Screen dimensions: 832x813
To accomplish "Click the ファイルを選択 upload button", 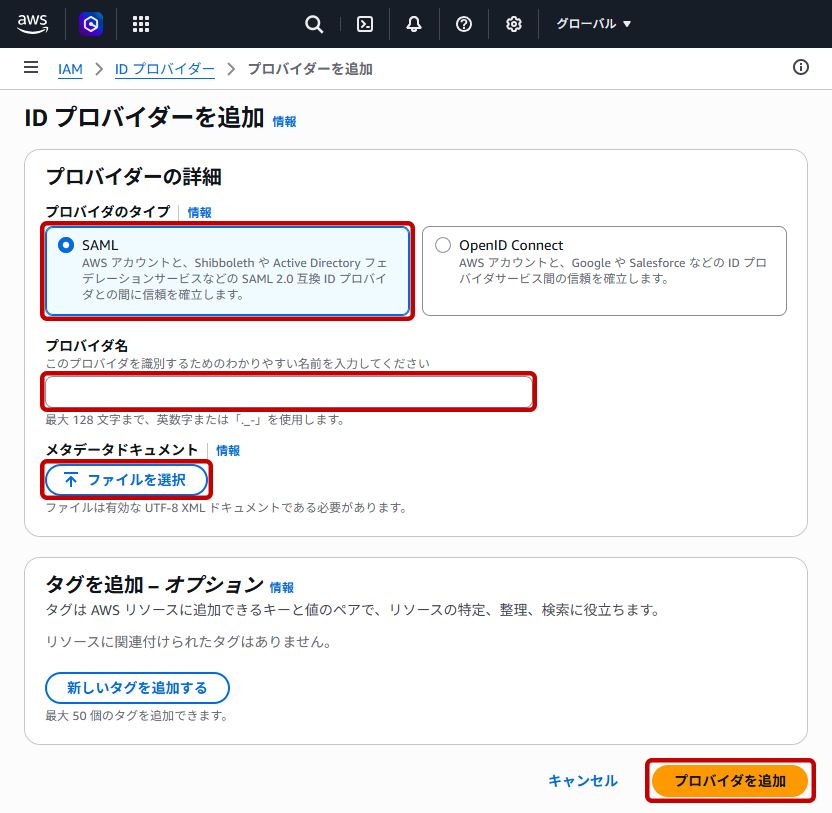I will pyautogui.click(x=126, y=480).
